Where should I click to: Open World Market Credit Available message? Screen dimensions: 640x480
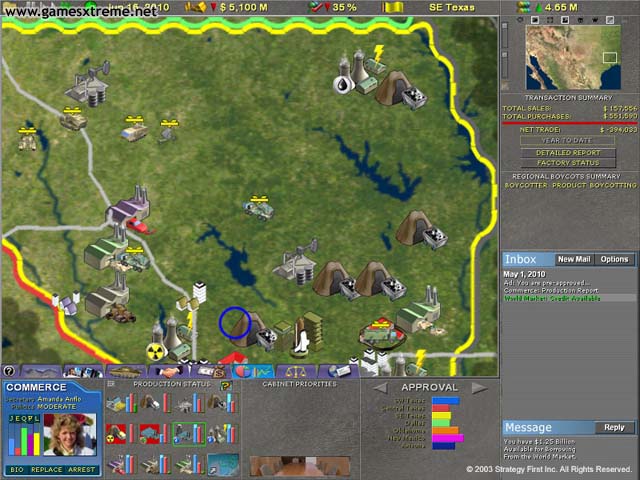click(553, 298)
